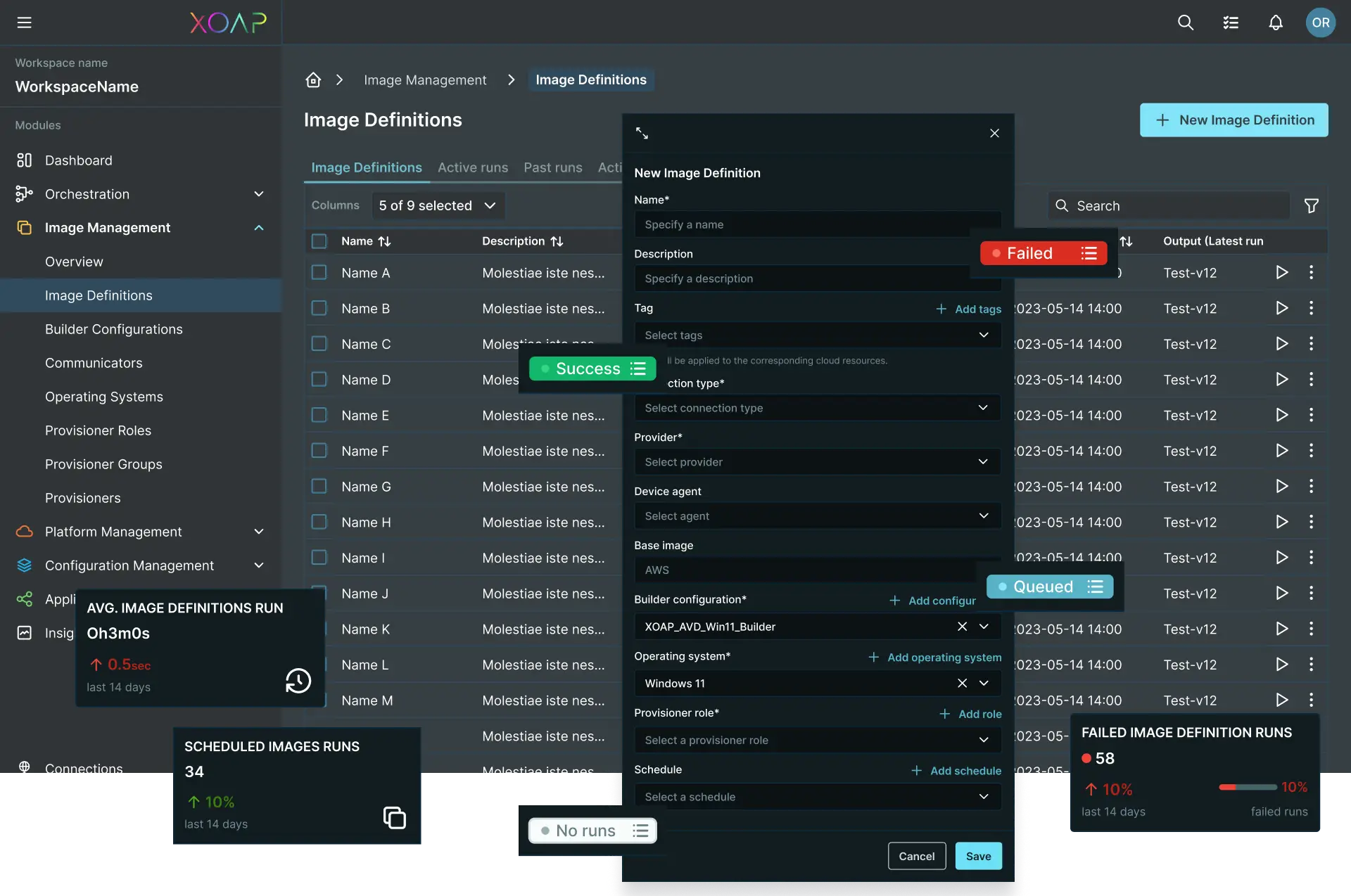Open the list icon on Success badge
The image size is (1351, 896).
tap(638, 369)
